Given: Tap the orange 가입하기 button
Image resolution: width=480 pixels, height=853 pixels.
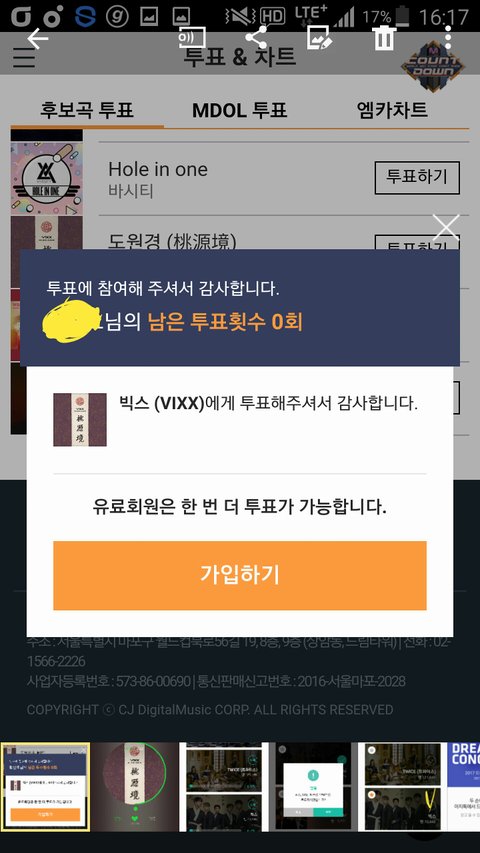Looking at the screenshot, I should (239, 575).
